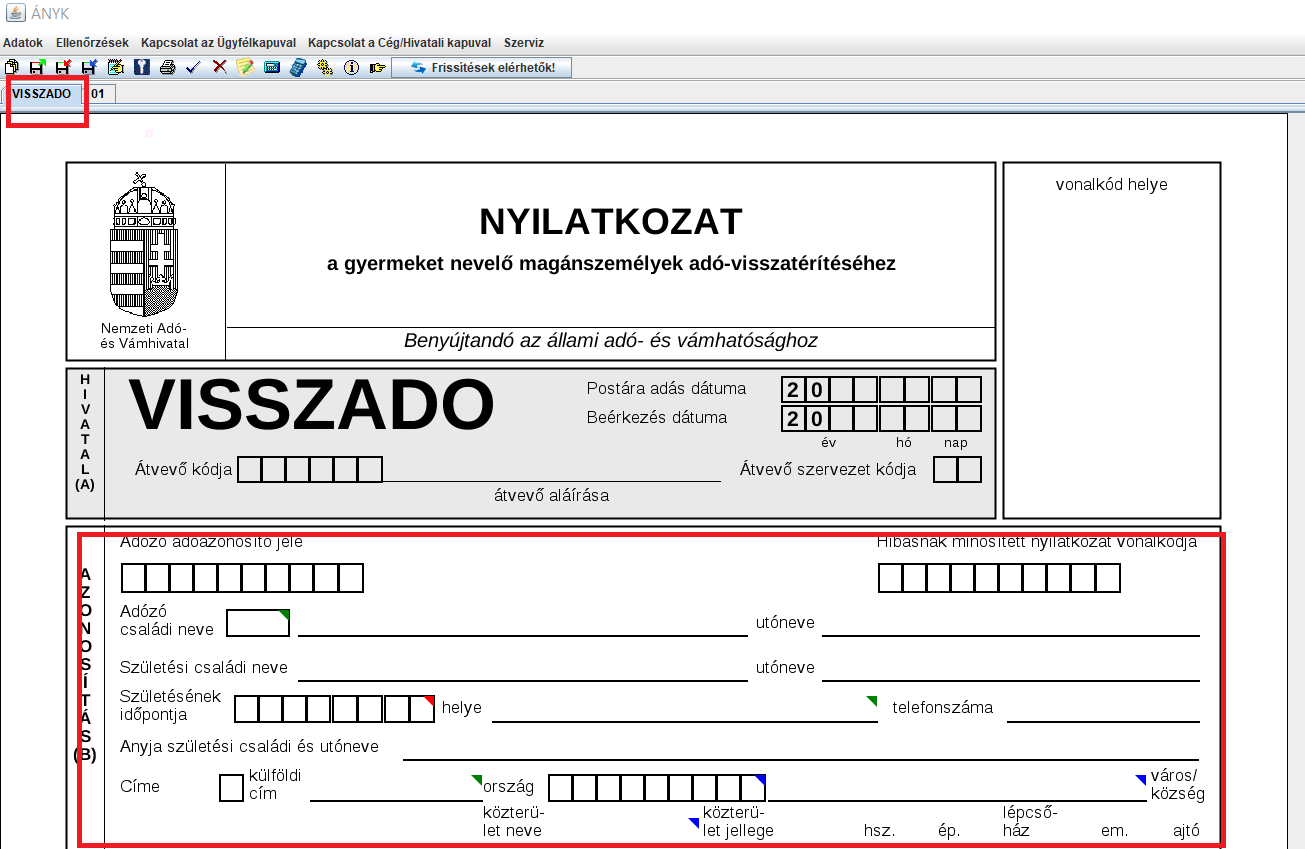Tick the külföldi cím checkbox

point(231,788)
